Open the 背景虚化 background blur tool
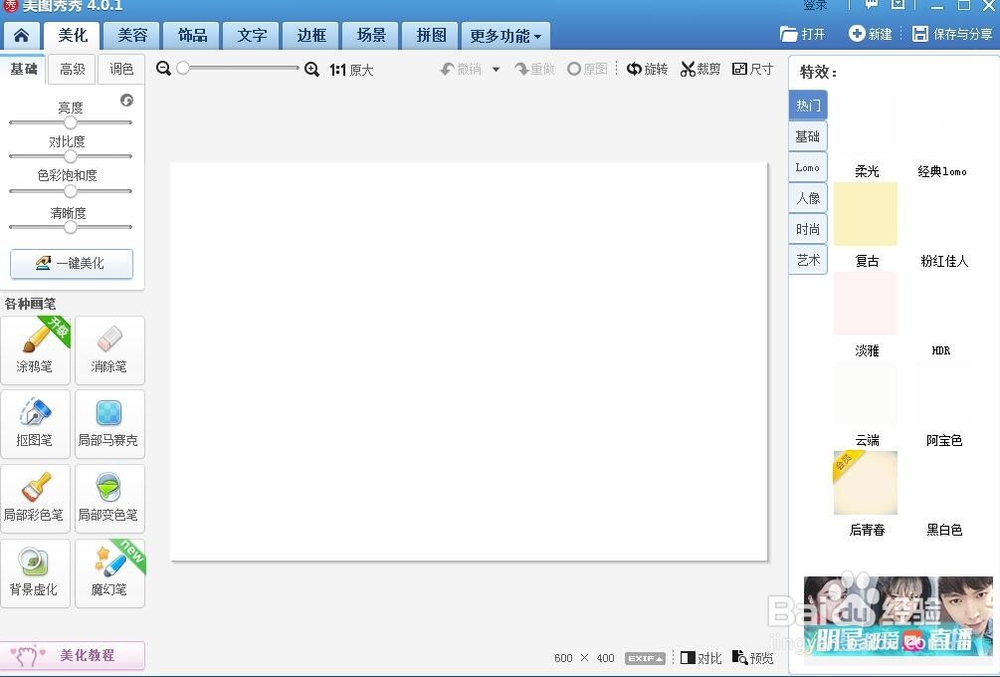1000x677 pixels. [36, 572]
